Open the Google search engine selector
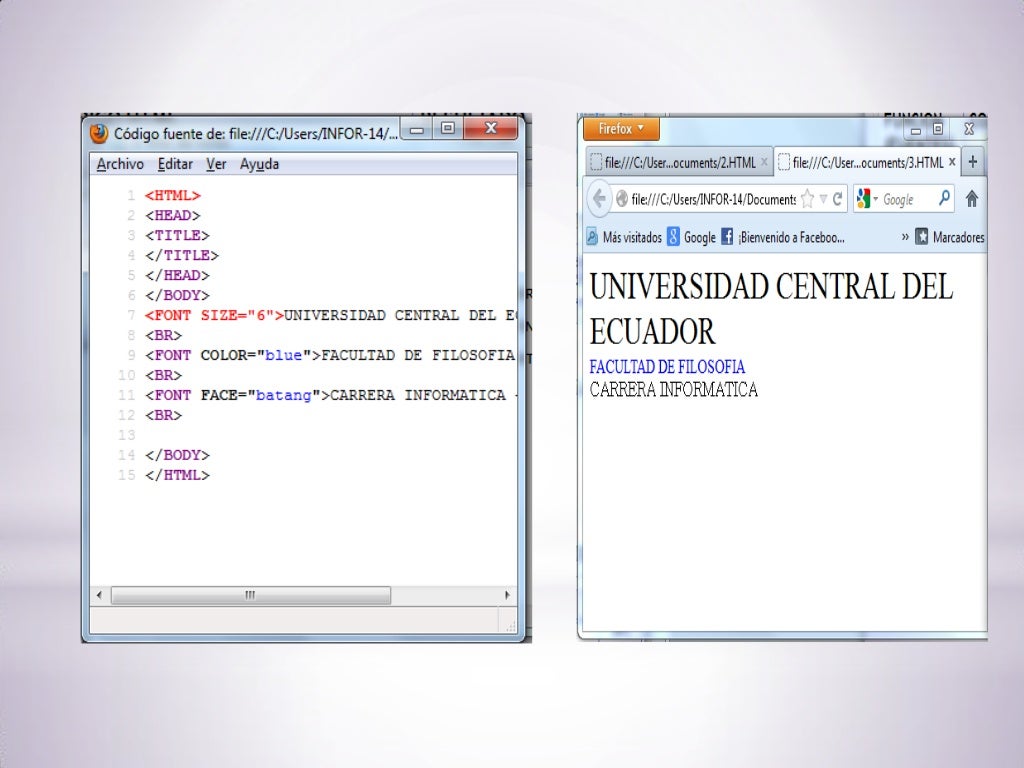Screen dimensions: 1024x768 (866, 199)
